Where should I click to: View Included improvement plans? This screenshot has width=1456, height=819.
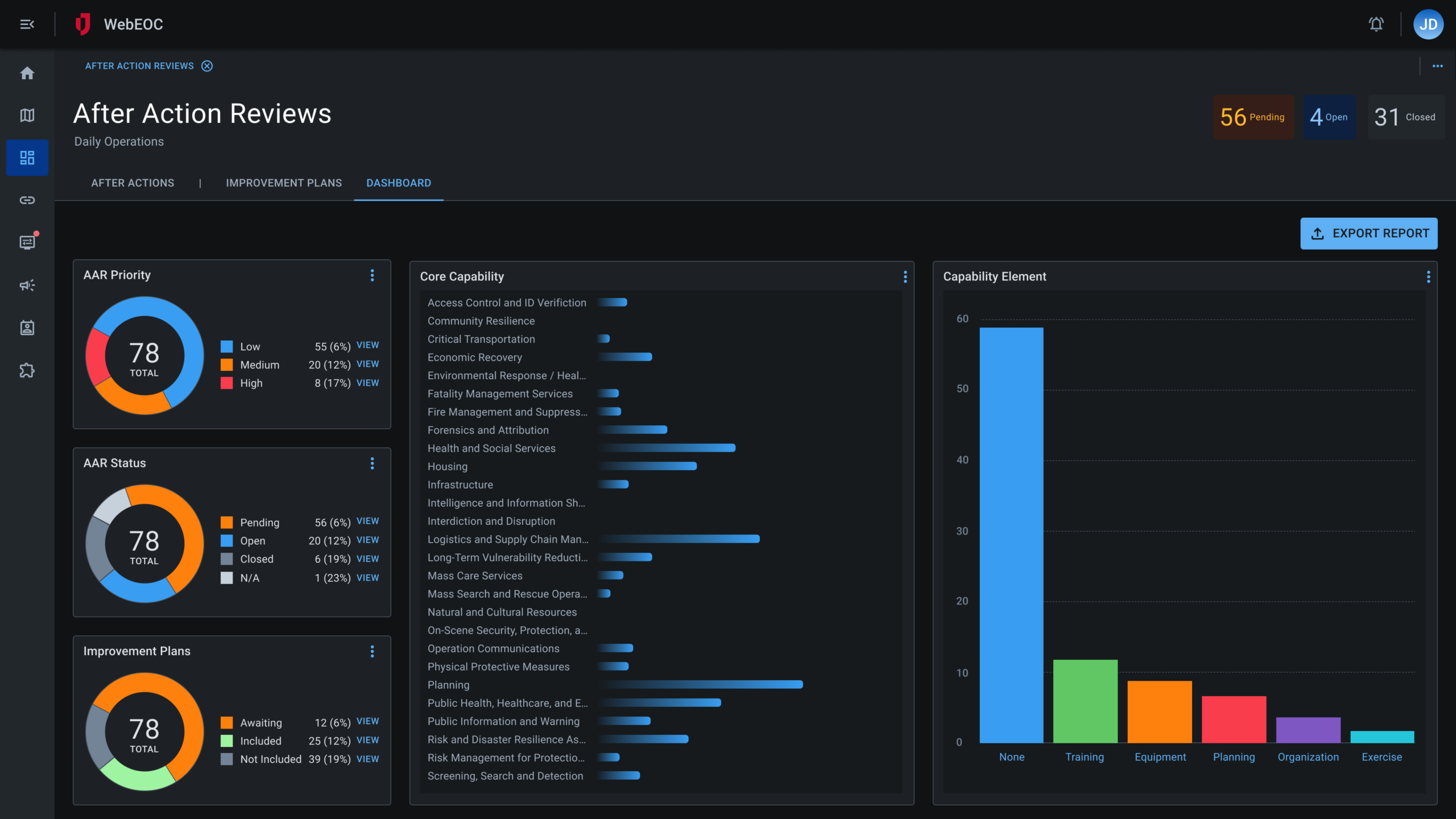[367, 740]
